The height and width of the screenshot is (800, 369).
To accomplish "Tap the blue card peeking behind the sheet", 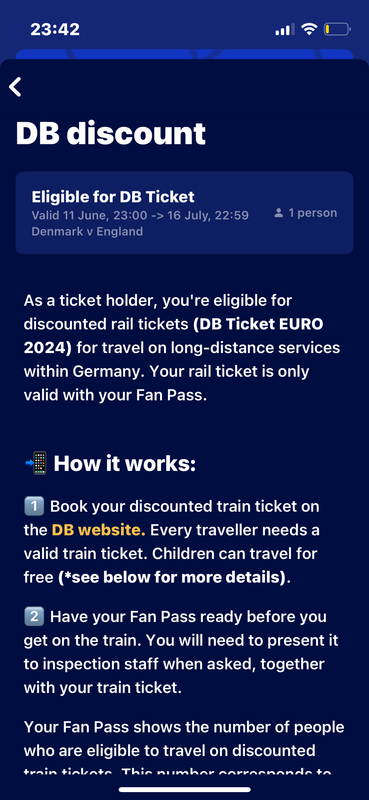I will tap(184, 55).
